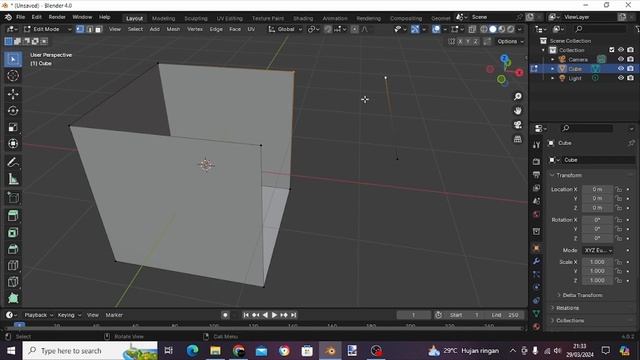Select the Poly Build tool

13,298
